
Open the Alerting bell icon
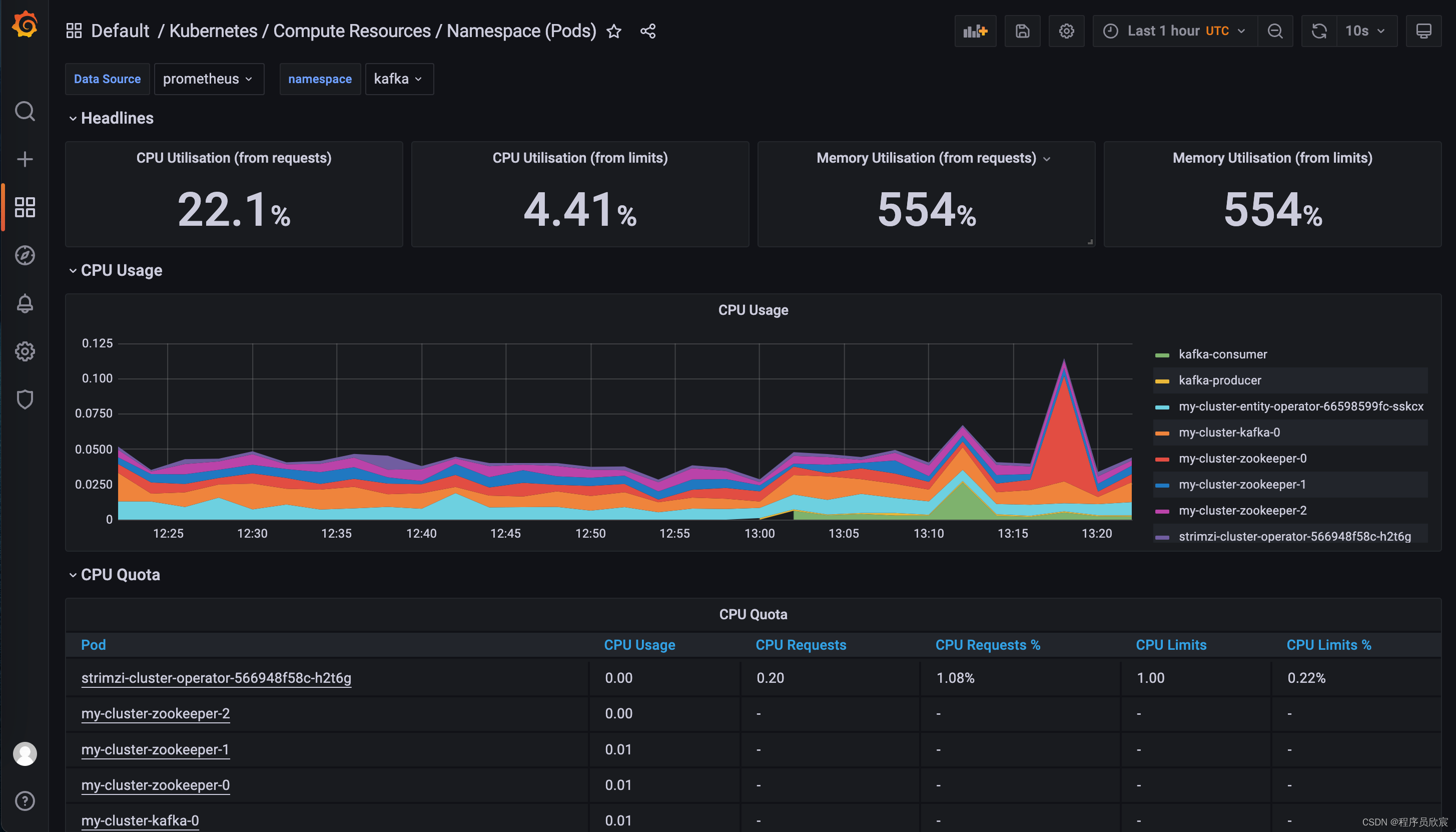click(25, 303)
